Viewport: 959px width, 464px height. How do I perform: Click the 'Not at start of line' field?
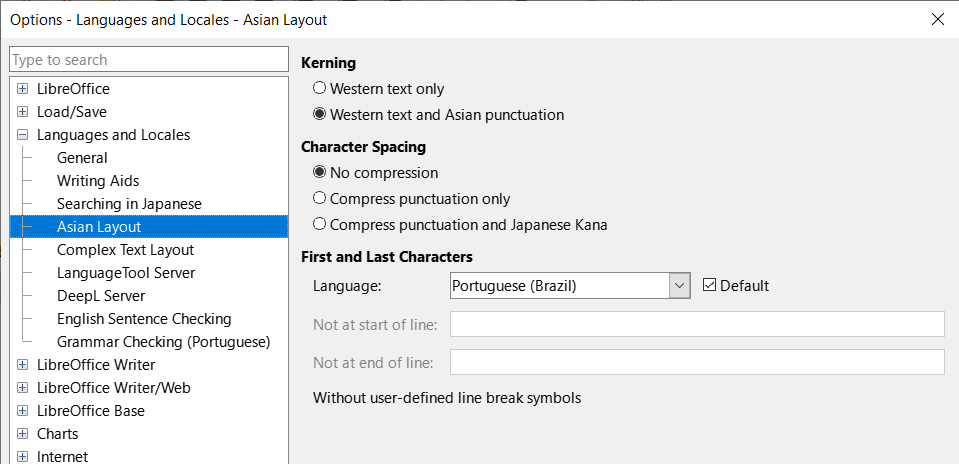tap(697, 324)
